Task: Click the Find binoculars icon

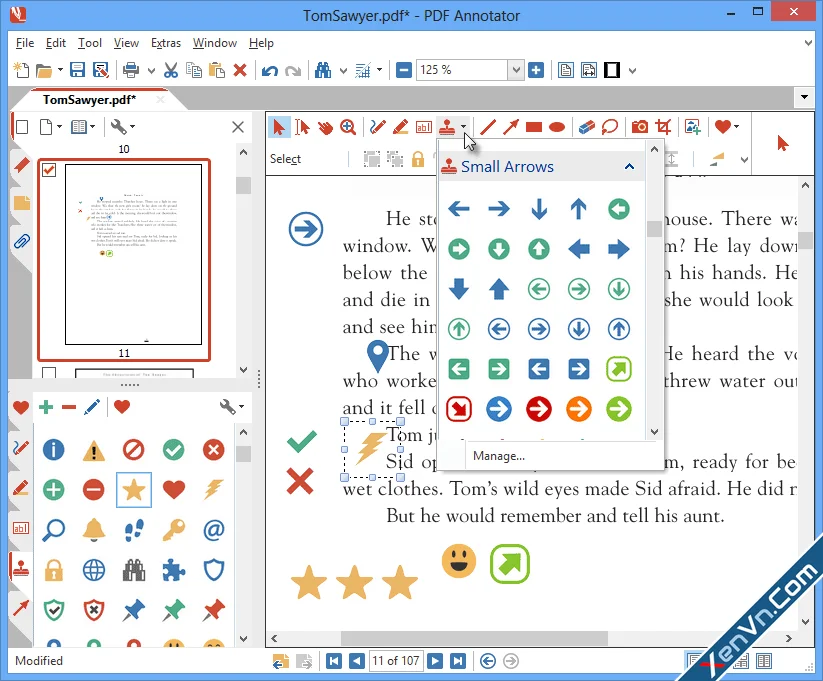Action: [x=323, y=70]
